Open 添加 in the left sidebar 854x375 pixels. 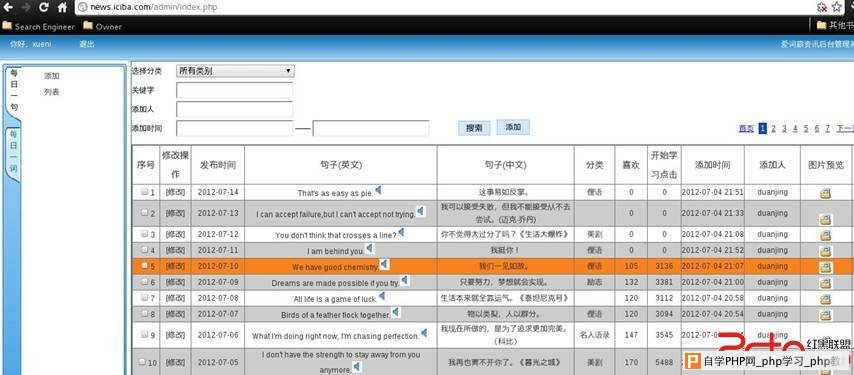point(52,76)
